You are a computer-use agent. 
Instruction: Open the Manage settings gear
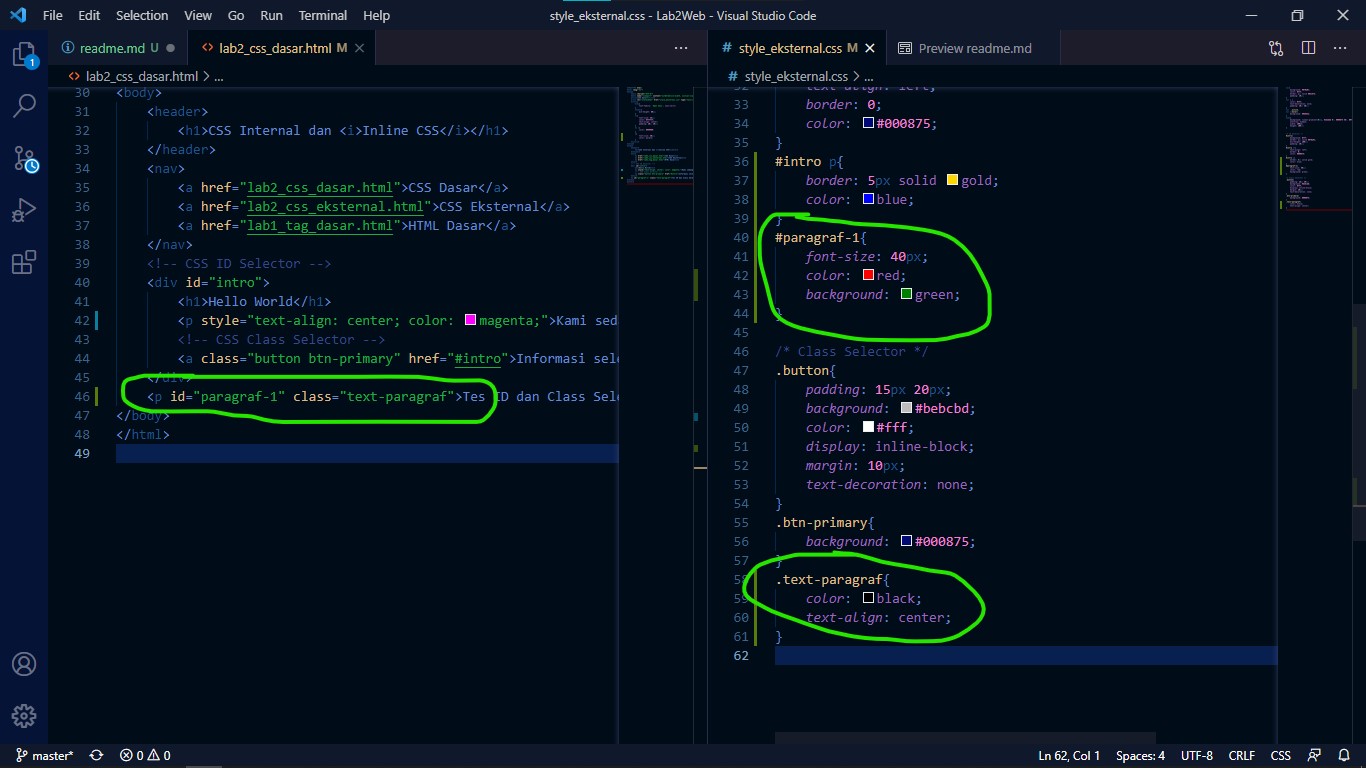24,715
